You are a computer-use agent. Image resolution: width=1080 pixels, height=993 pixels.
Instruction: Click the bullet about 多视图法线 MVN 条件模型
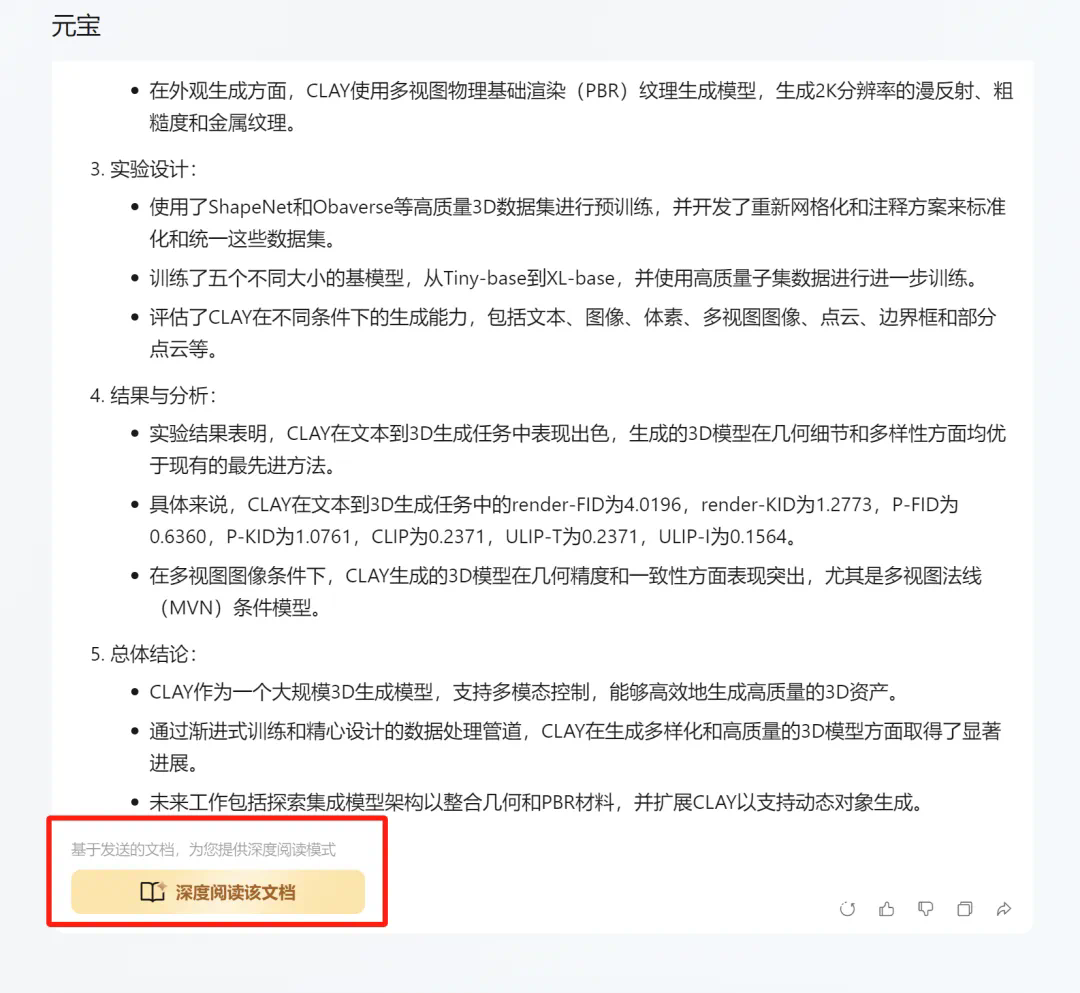(x=565, y=592)
